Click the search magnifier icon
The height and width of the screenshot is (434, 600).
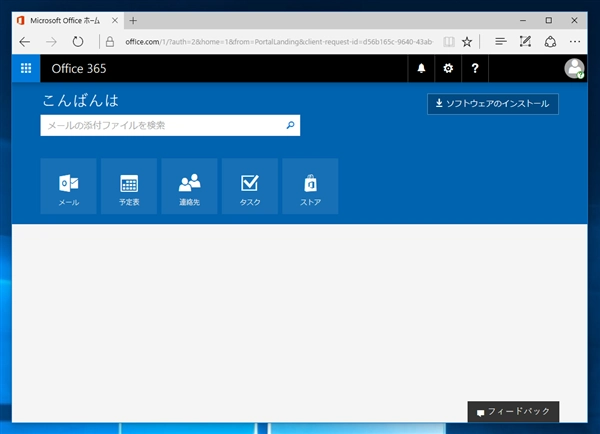click(x=290, y=125)
